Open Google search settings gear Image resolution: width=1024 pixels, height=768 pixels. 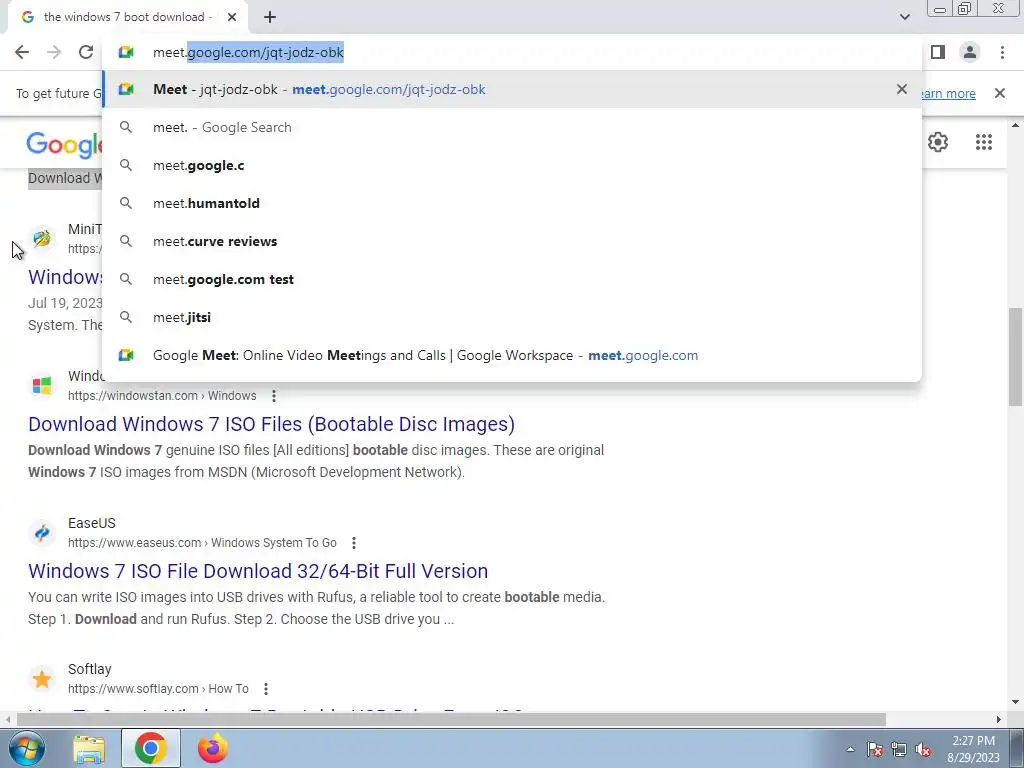point(938,142)
